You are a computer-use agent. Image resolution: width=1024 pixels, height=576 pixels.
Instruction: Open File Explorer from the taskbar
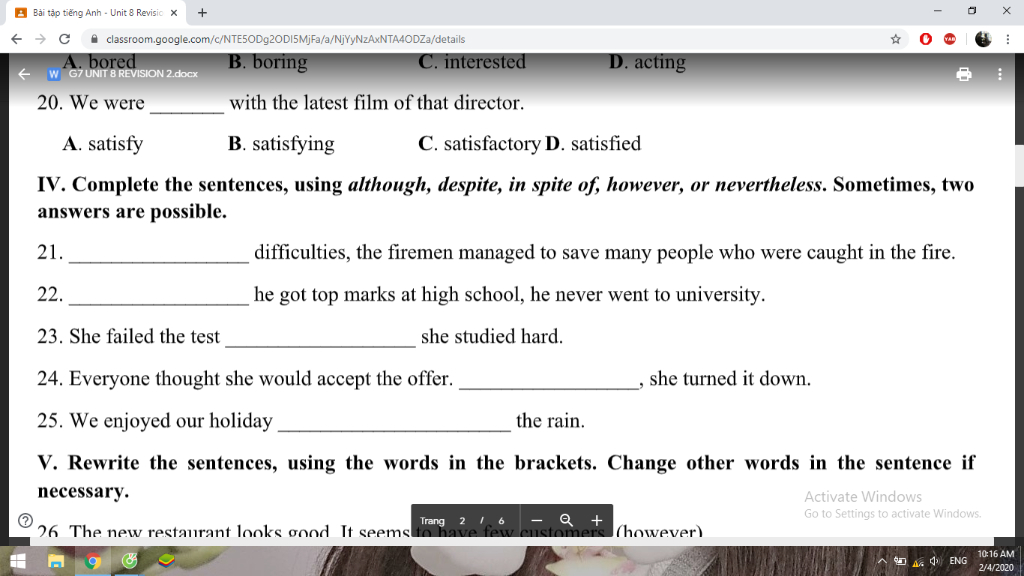(x=56, y=561)
